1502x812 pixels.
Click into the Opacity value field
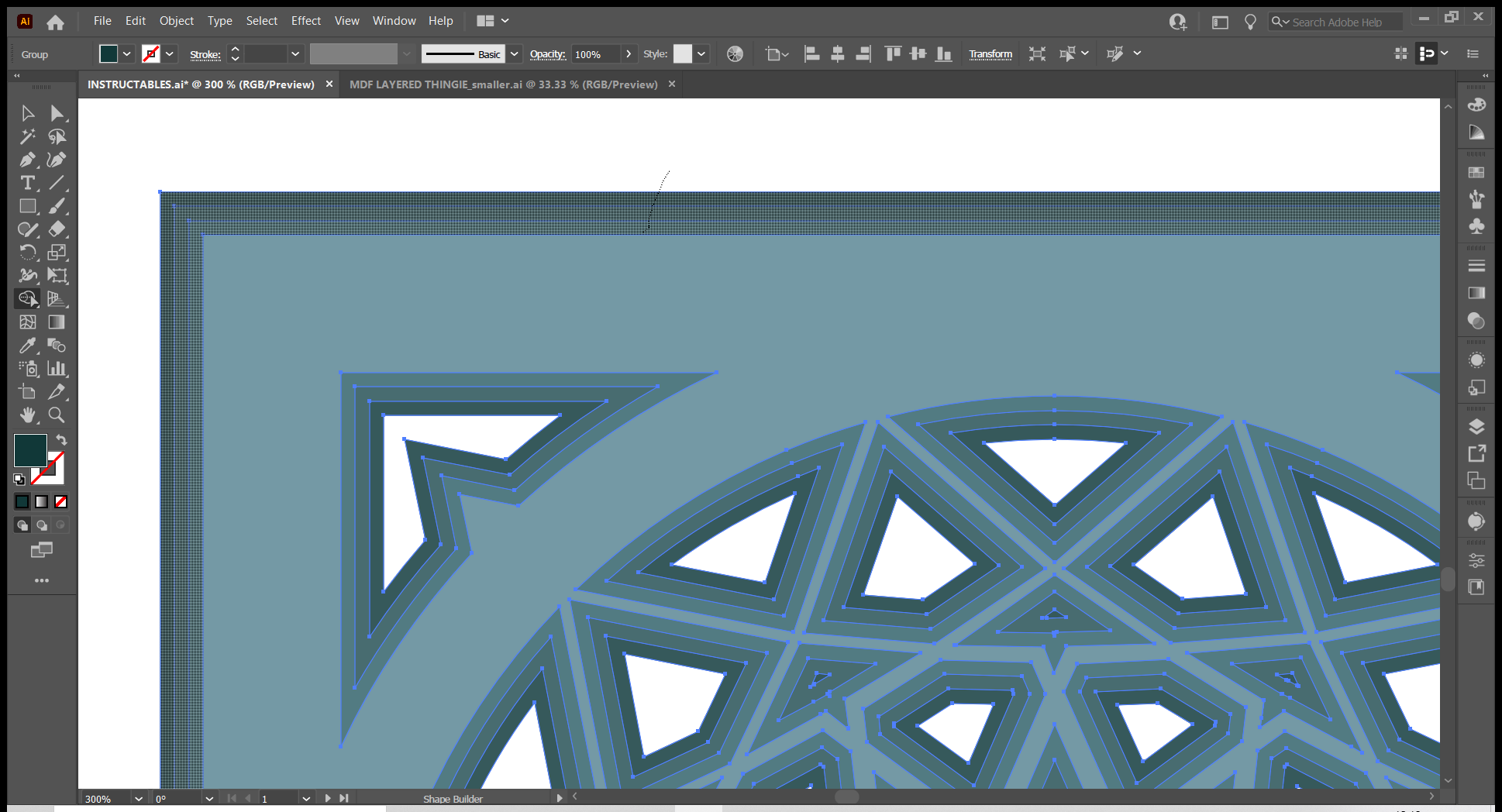[x=595, y=54]
